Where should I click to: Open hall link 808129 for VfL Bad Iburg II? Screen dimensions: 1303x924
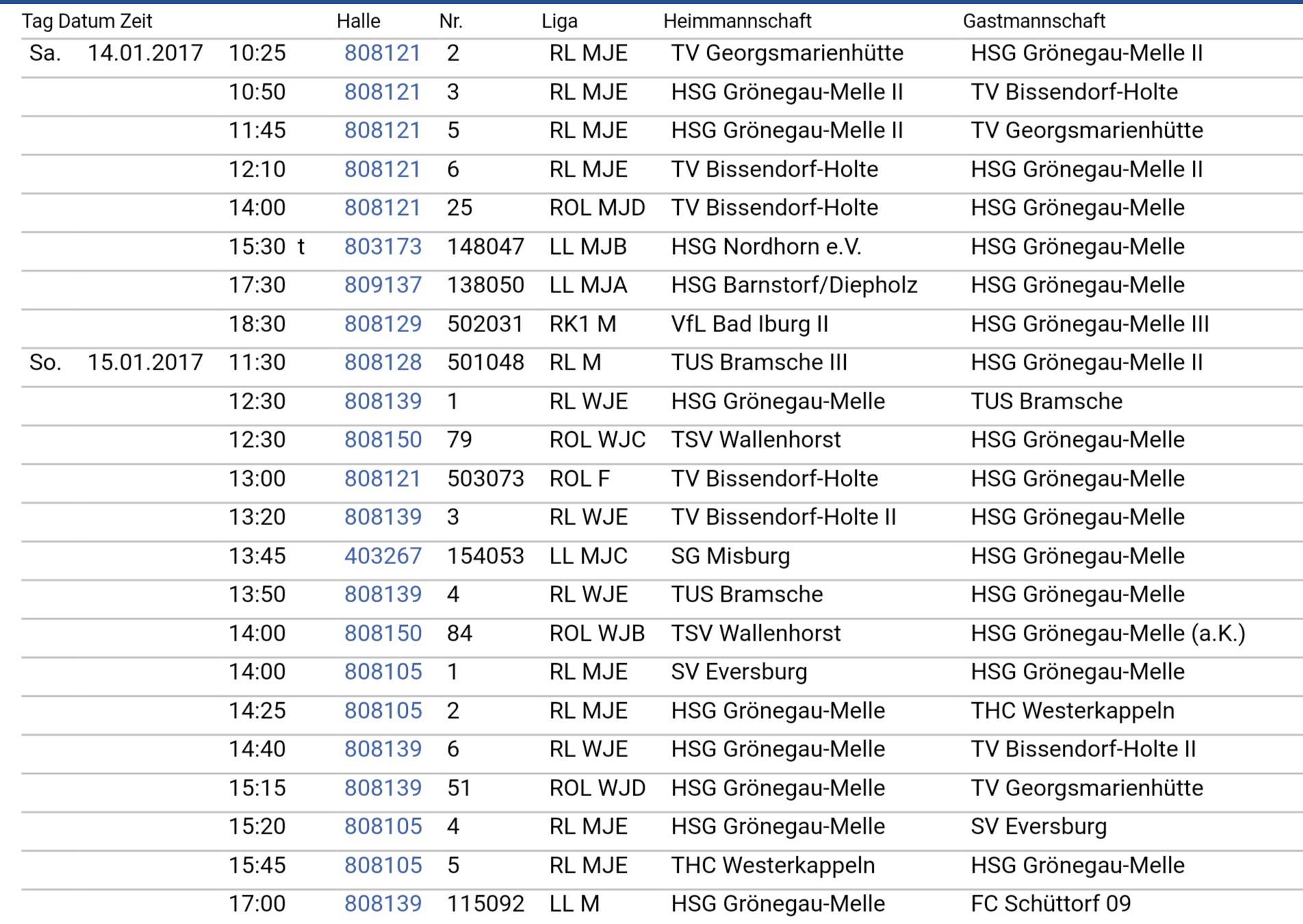click(x=383, y=324)
